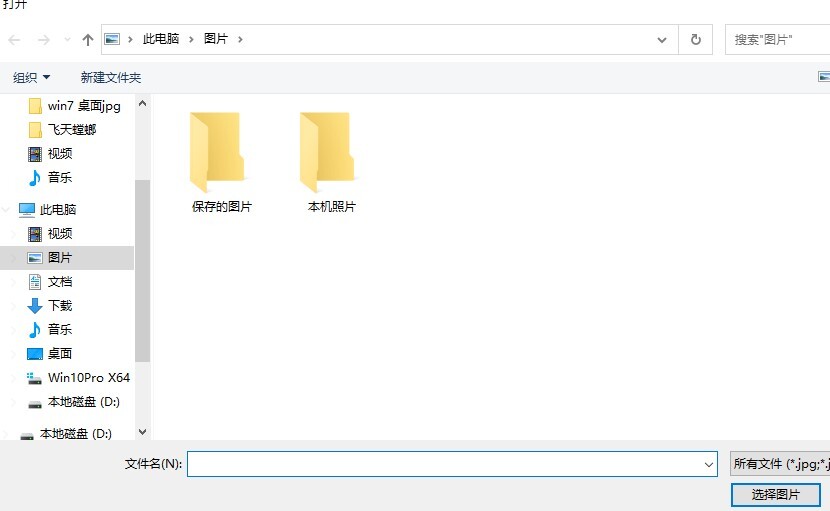Click the 选择图片 button

click(x=775, y=495)
